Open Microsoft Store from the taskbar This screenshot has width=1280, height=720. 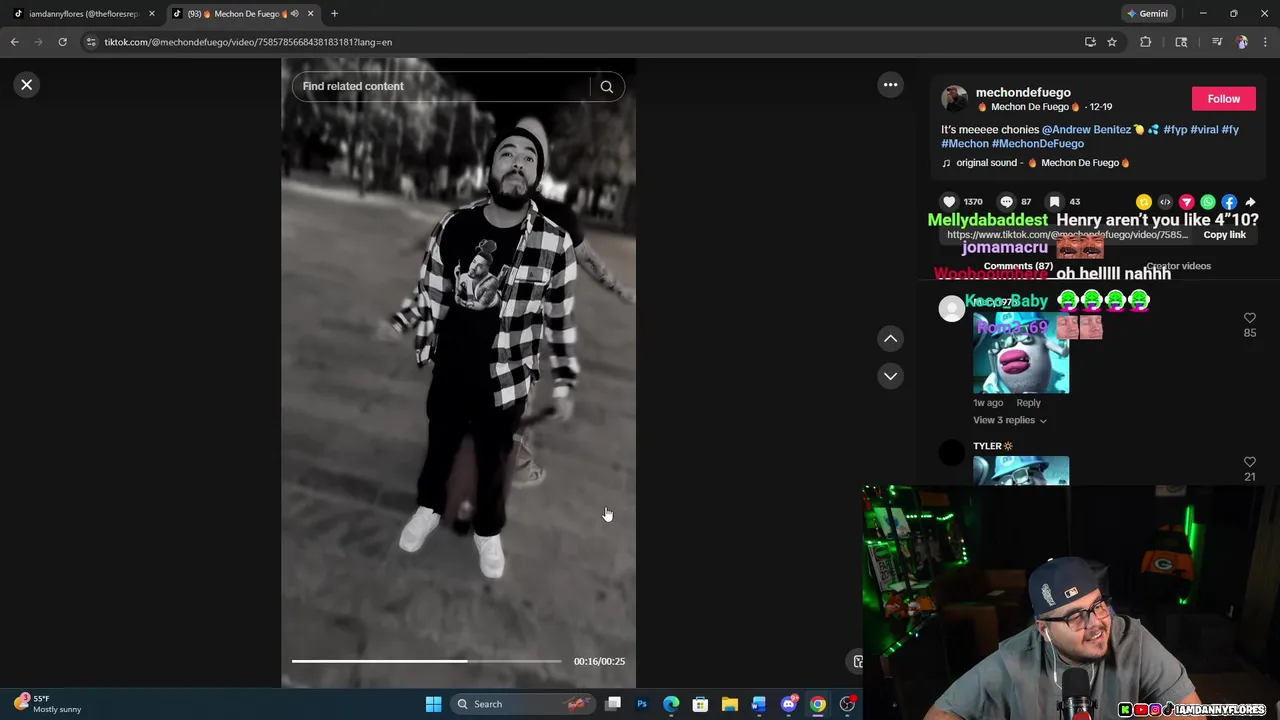700,704
